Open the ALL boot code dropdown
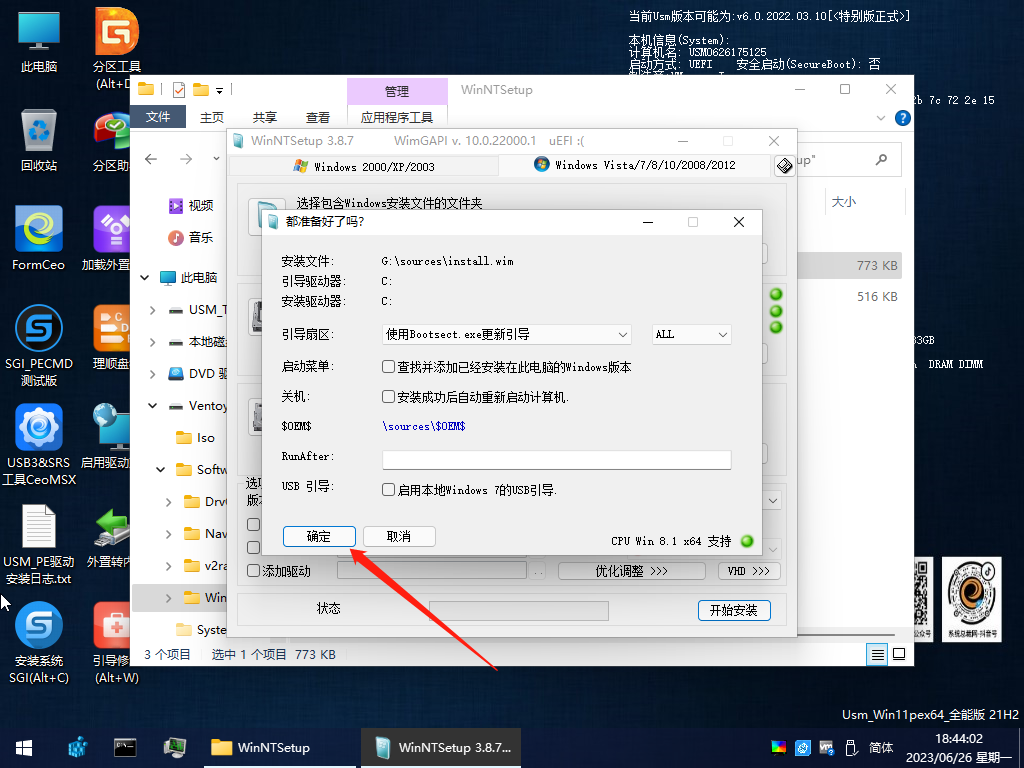Viewport: 1024px width, 768px height. click(x=692, y=334)
